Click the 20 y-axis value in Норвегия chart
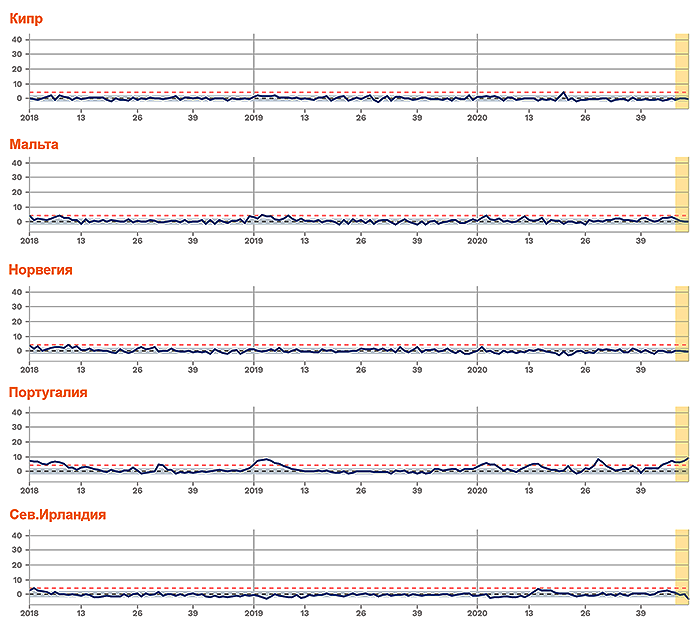This screenshot has height=635, width=700. point(17,322)
